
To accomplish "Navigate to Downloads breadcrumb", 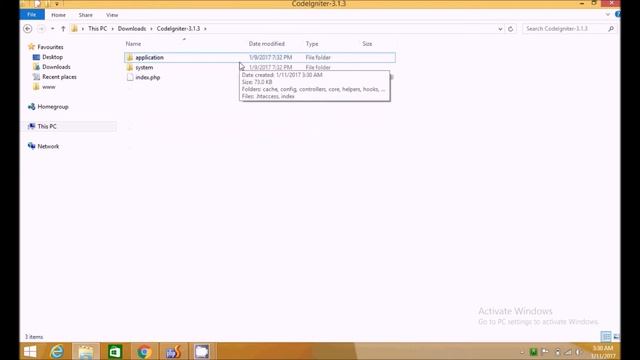I will [x=132, y=29].
